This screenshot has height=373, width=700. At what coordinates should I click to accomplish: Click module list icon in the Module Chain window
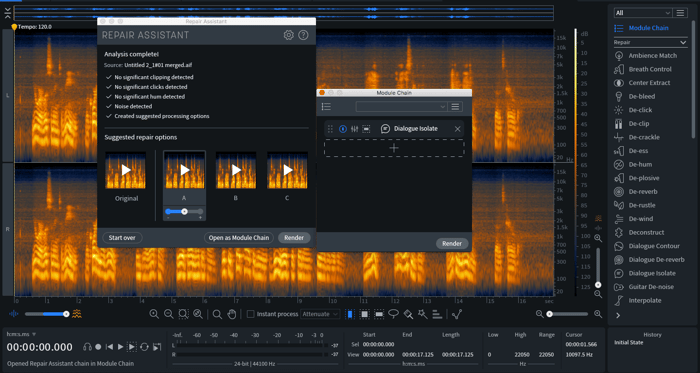pyautogui.click(x=326, y=107)
